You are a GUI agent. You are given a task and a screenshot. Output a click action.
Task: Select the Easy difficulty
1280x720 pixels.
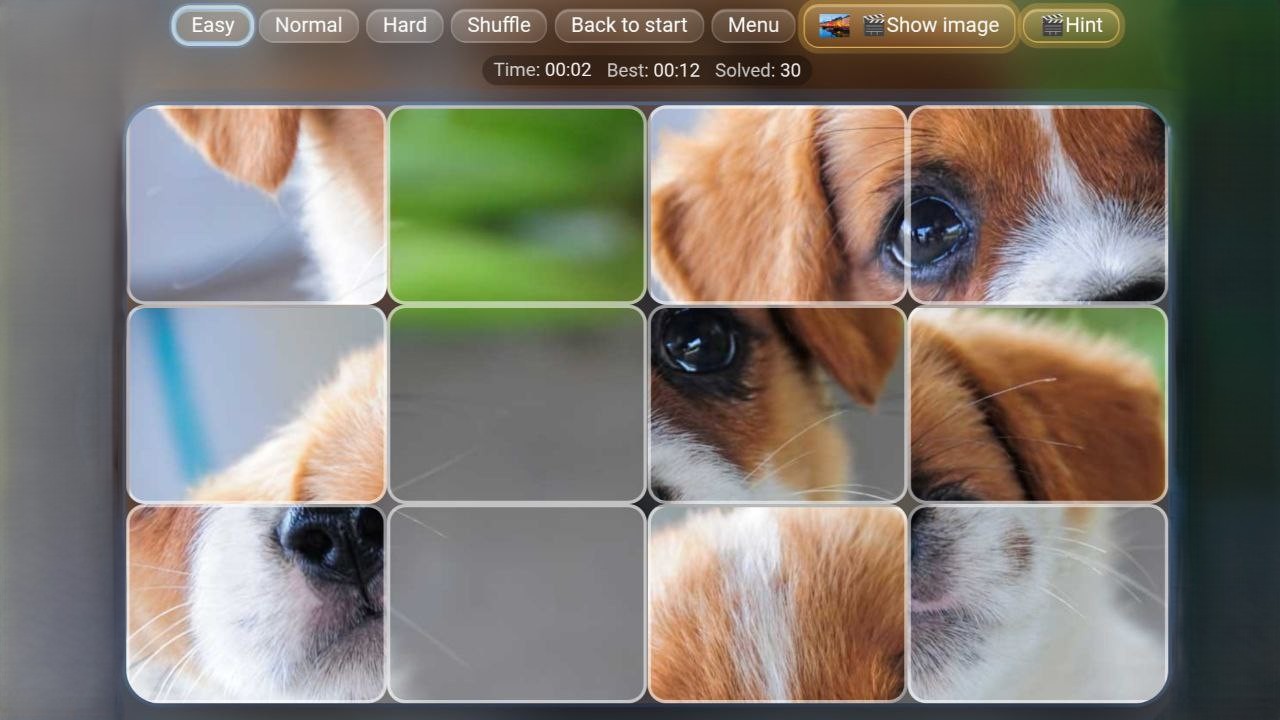[x=211, y=25]
